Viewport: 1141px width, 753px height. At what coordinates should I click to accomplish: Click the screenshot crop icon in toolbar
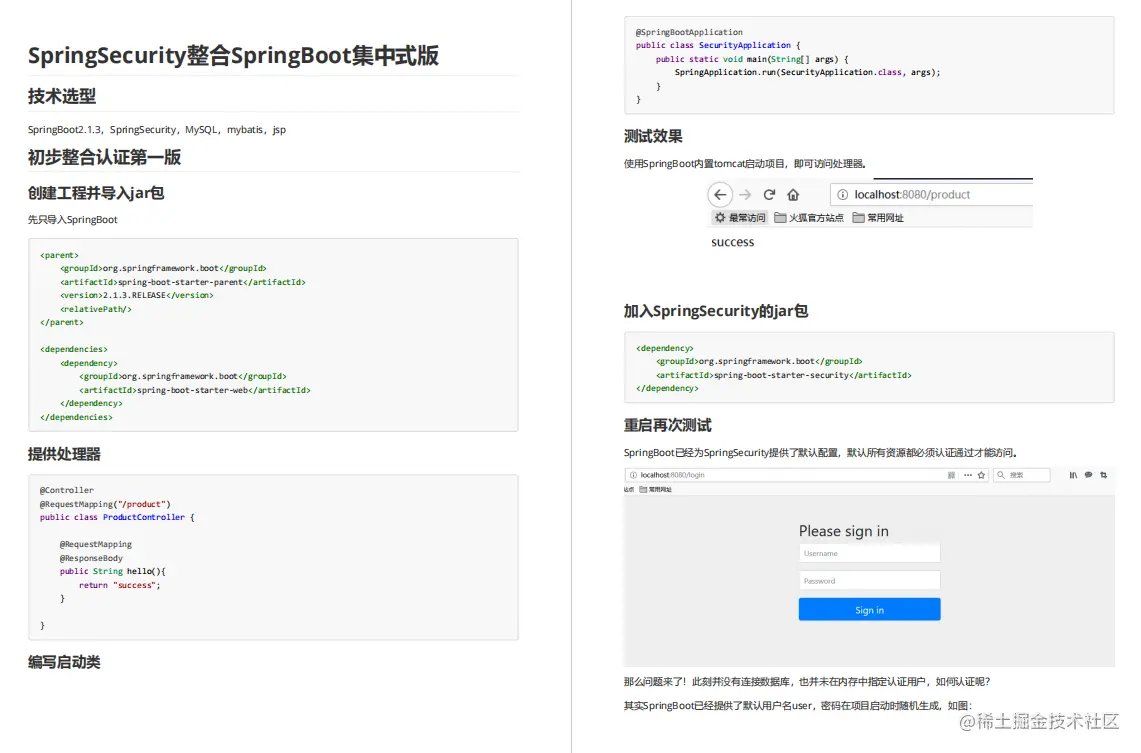pyautogui.click(x=1103, y=475)
